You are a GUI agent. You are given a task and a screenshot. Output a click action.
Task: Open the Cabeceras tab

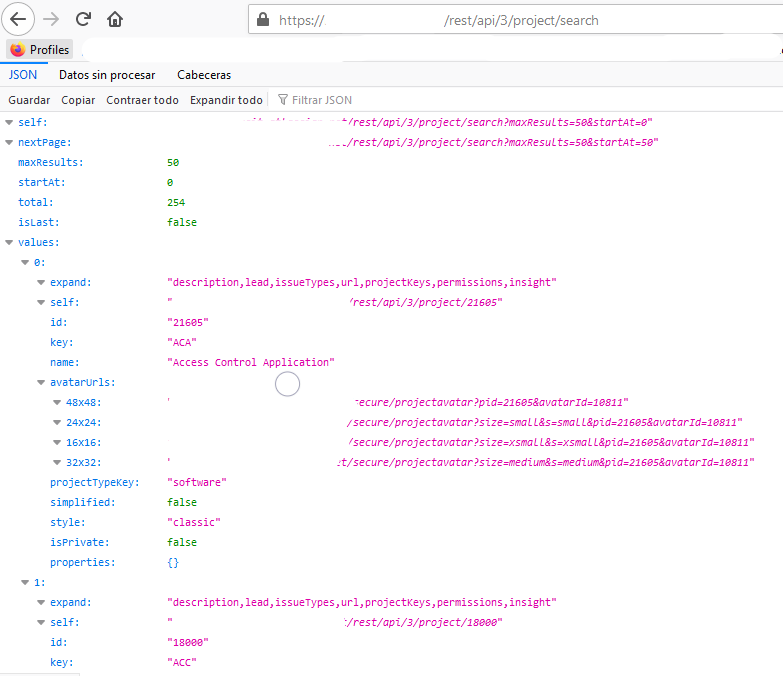[x=204, y=75]
